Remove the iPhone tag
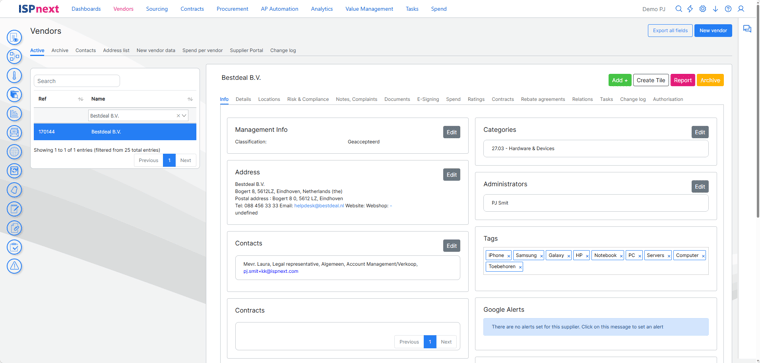 pos(508,255)
